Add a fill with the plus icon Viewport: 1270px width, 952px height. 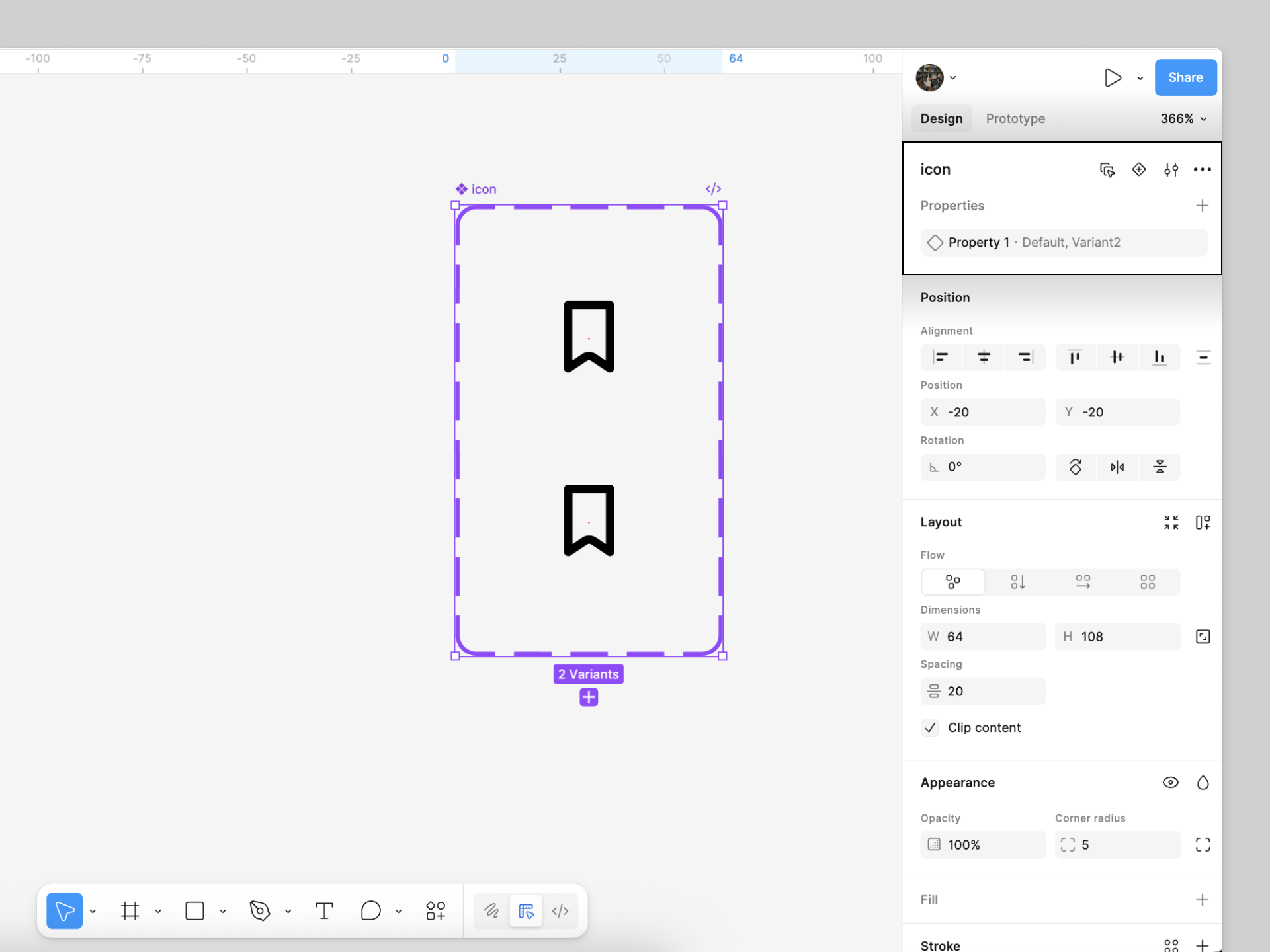tap(1202, 900)
